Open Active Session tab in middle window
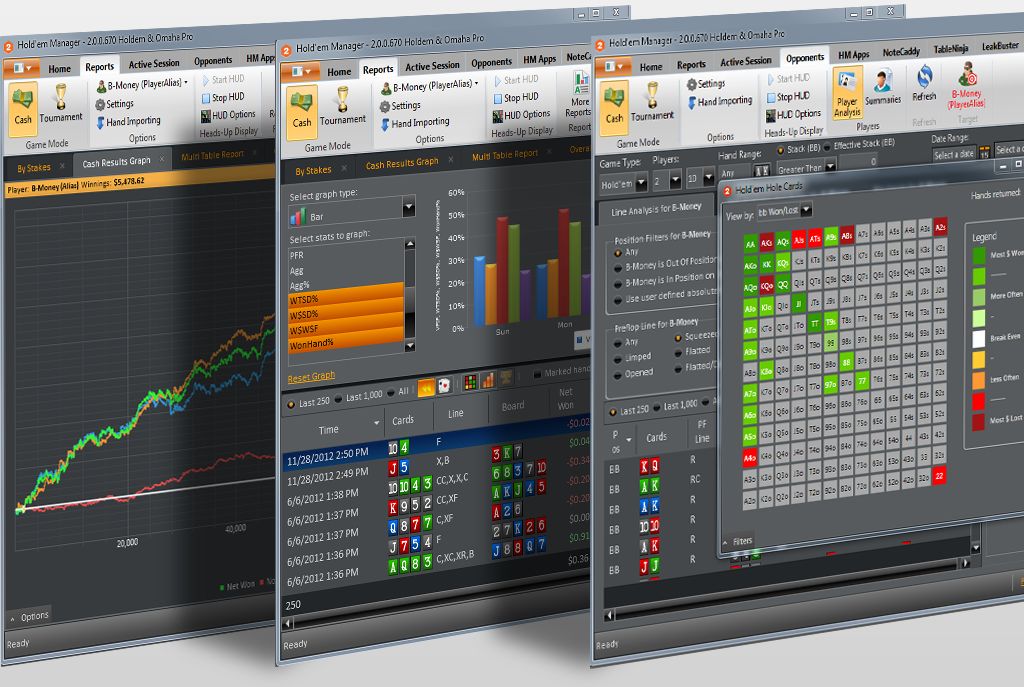The image size is (1024, 687). [x=432, y=66]
